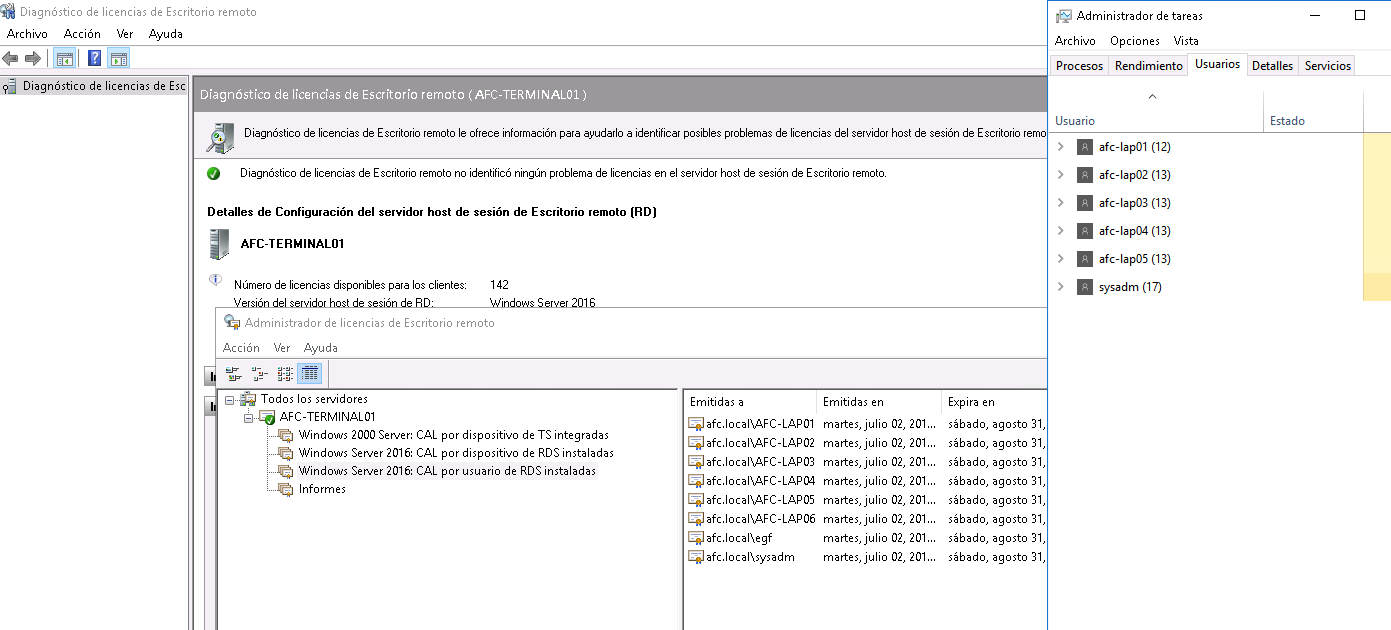Click the user avatar icon of afc-lap01
The image size is (1391, 630).
tap(1085, 147)
